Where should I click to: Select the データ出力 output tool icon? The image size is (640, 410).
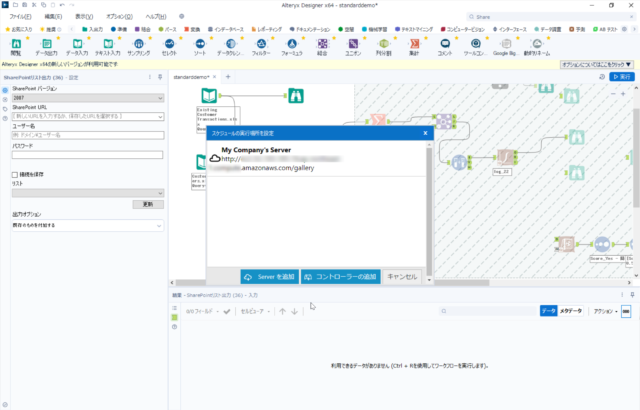pos(47,44)
